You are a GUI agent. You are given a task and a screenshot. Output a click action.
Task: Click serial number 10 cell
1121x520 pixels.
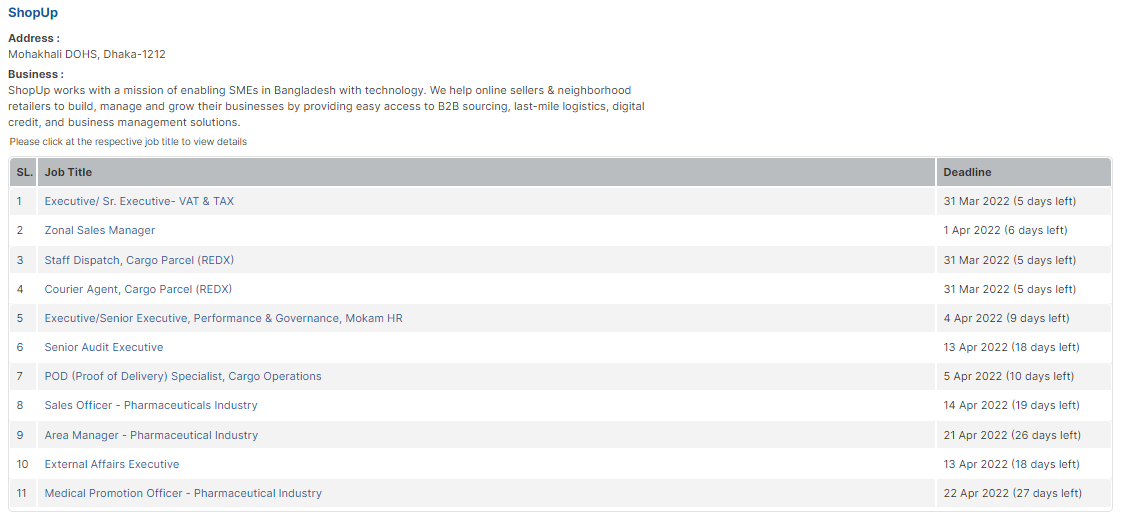tap(24, 464)
